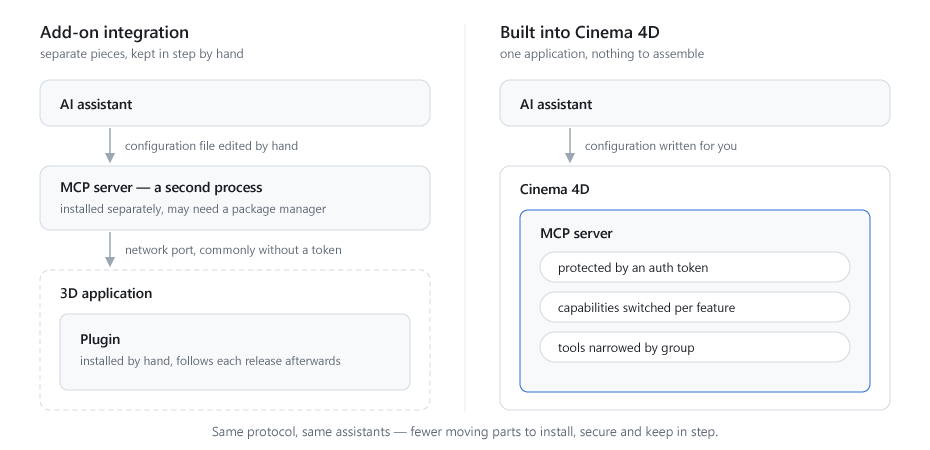Viewport: 930px width, 450px height.
Task: Select the 'MCP server — a second process' box
Action: [235, 198]
